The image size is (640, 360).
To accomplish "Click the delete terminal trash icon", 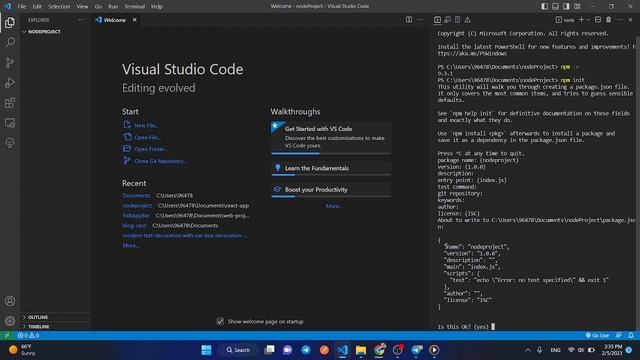I will click(609, 20).
